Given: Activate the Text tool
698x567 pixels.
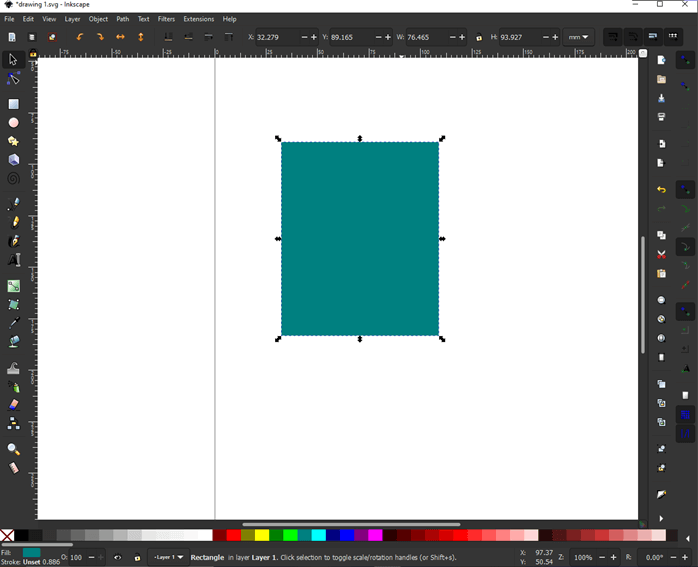Looking at the screenshot, I should [13, 260].
